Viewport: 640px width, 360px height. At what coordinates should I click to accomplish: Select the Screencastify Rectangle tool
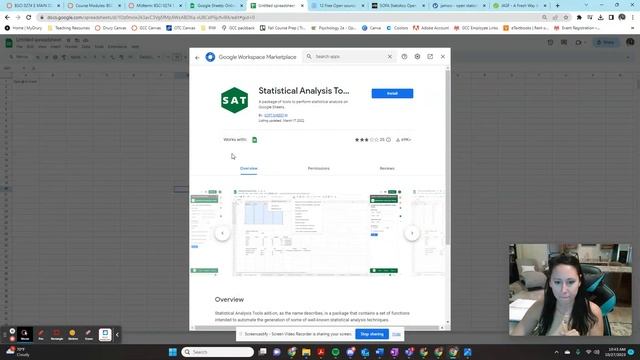[x=57, y=334]
